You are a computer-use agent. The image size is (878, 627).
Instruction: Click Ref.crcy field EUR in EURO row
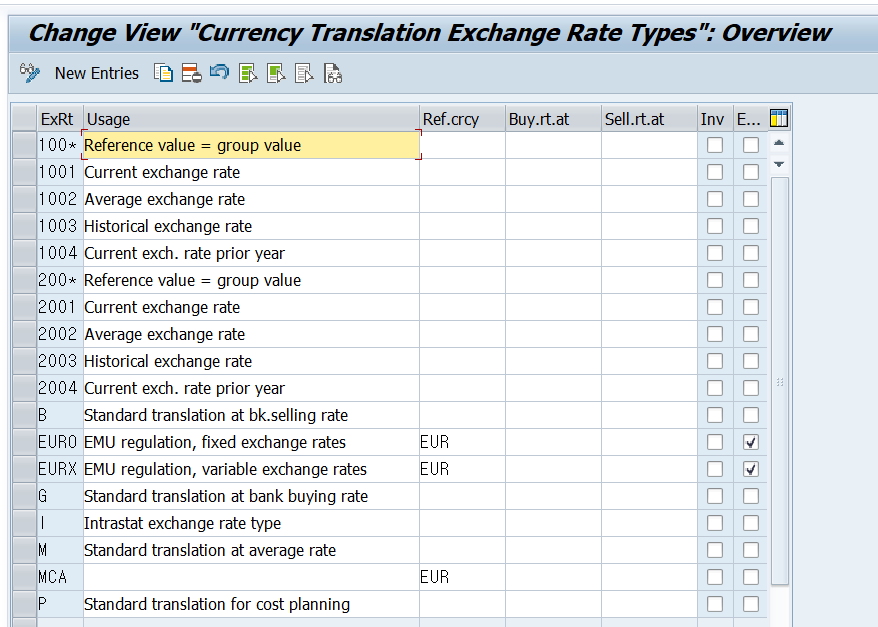click(462, 442)
